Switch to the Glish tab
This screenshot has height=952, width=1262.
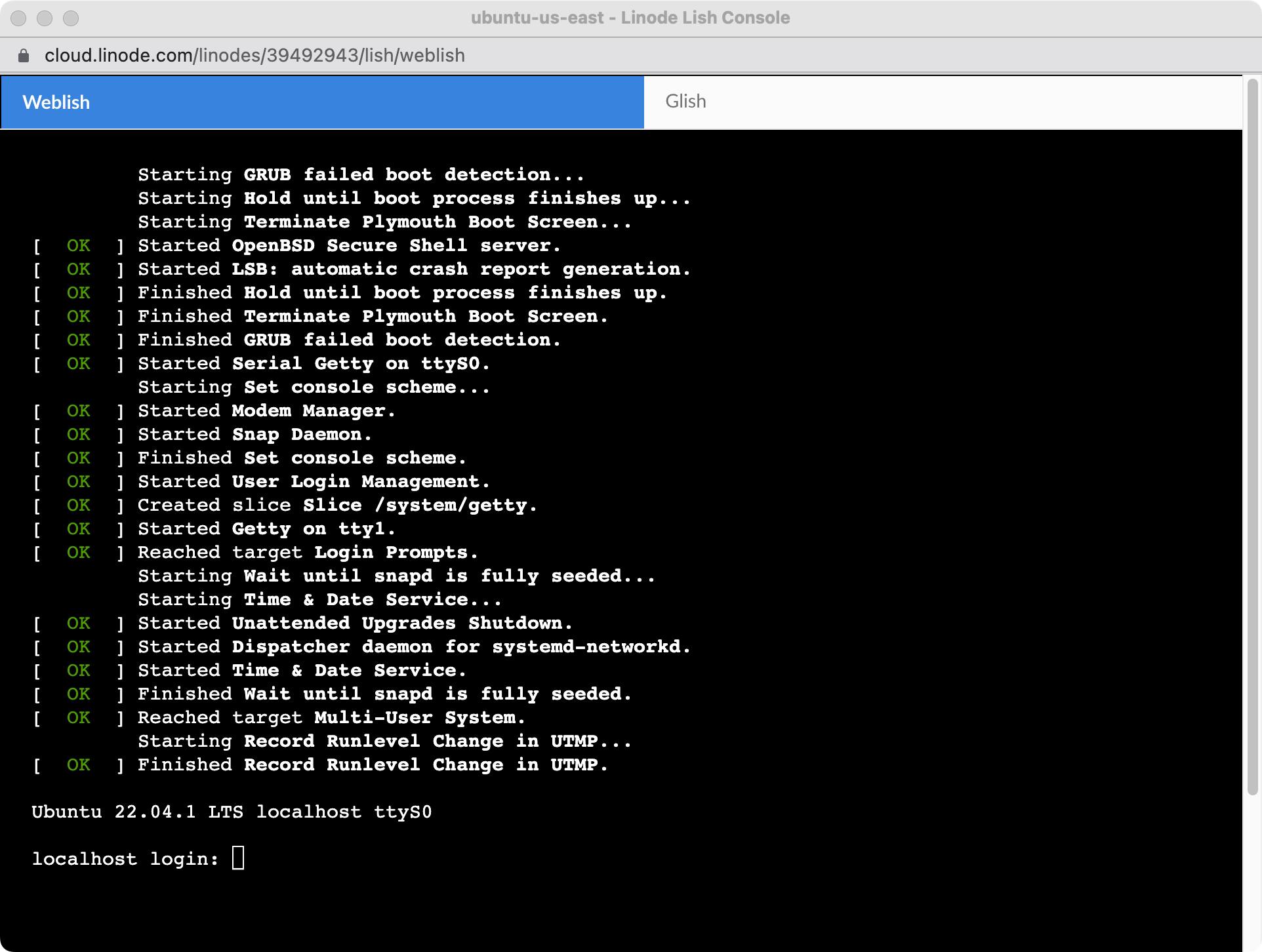[685, 100]
